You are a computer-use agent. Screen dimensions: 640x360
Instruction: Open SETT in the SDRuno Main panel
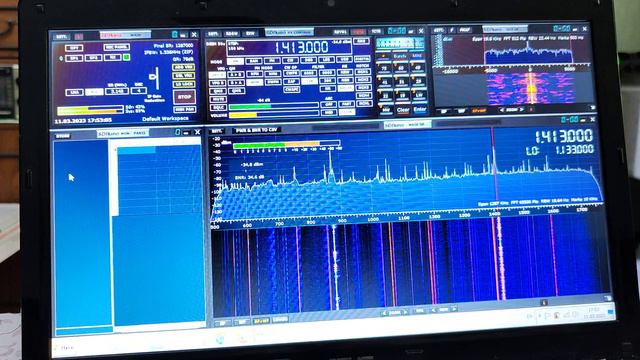(62, 36)
